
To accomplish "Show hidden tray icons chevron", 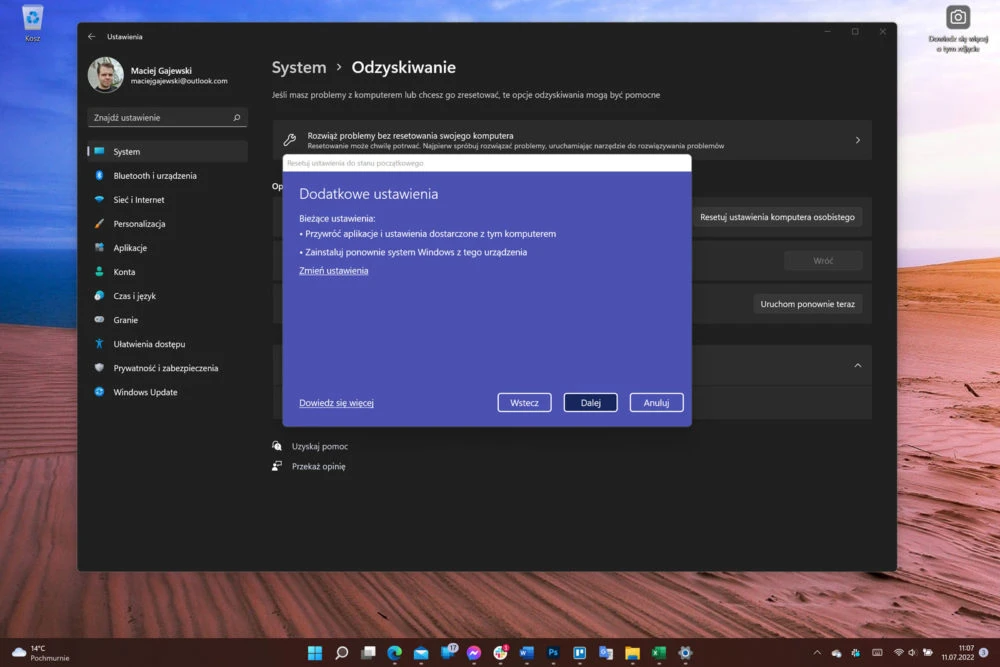I will pyautogui.click(x=817, y=653).
